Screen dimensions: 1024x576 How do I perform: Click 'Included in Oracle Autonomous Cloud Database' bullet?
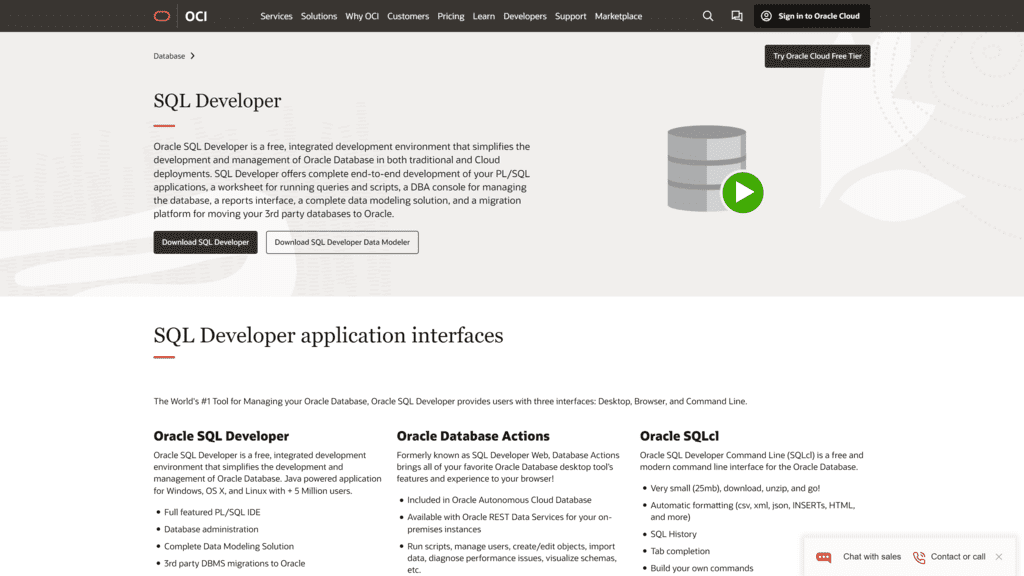(x=499, y=500)
